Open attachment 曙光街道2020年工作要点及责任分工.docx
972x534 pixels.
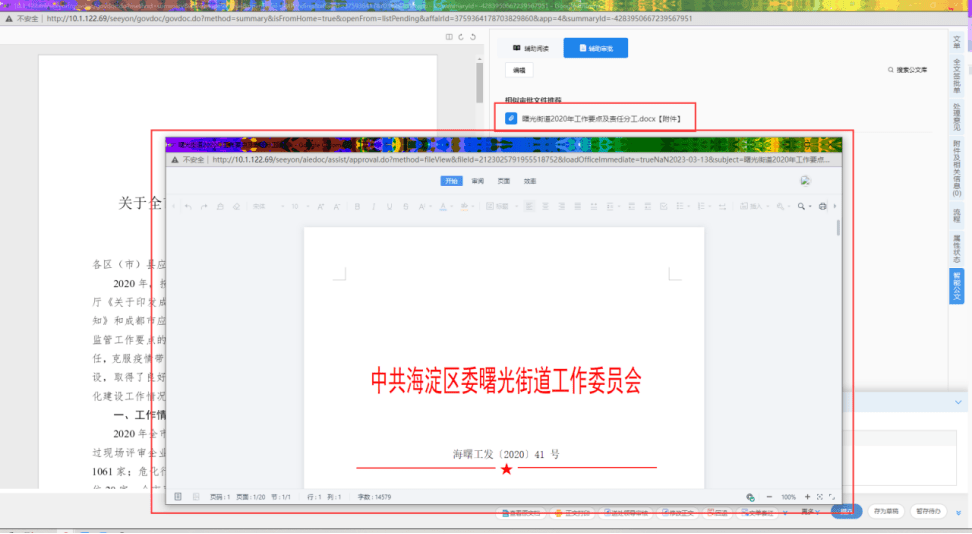click(x=601, y=118)
